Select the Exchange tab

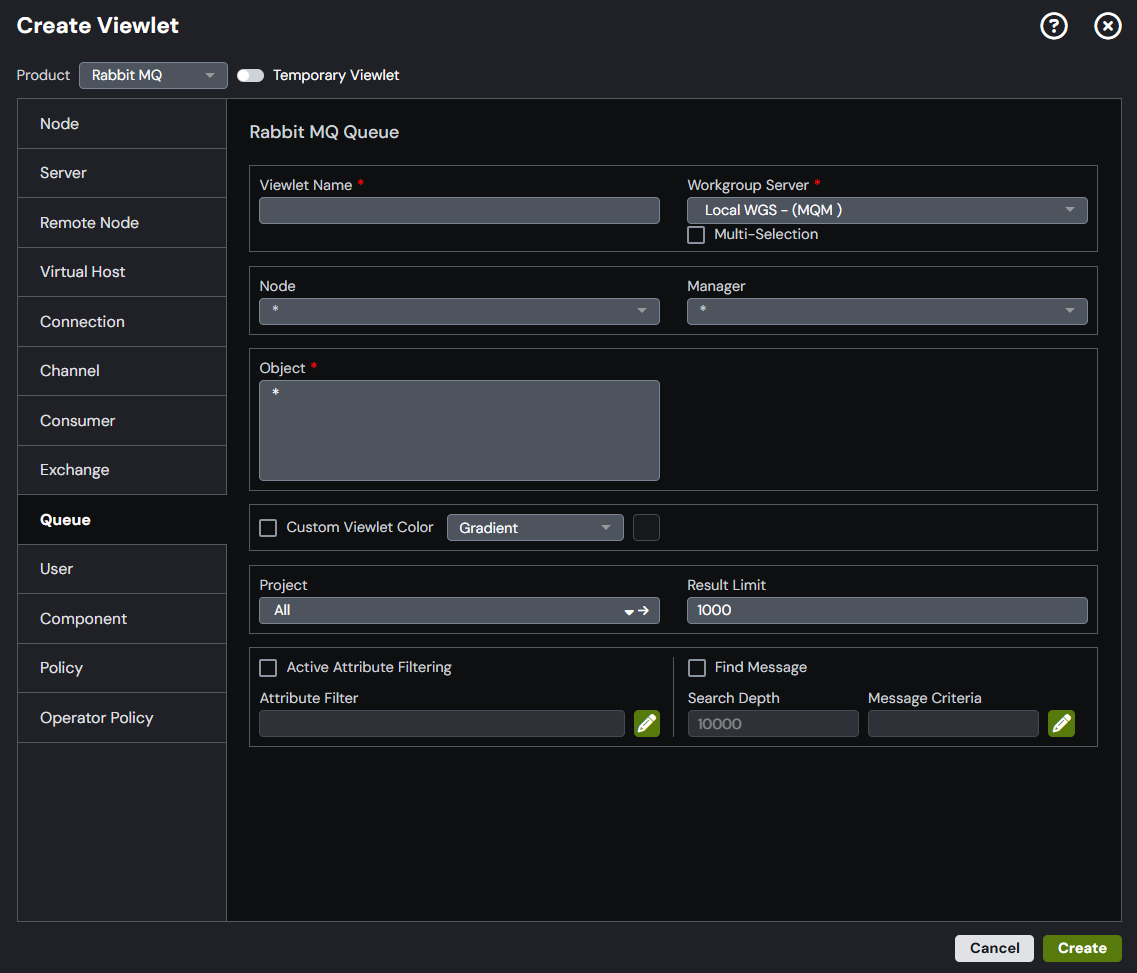(122, 470)
